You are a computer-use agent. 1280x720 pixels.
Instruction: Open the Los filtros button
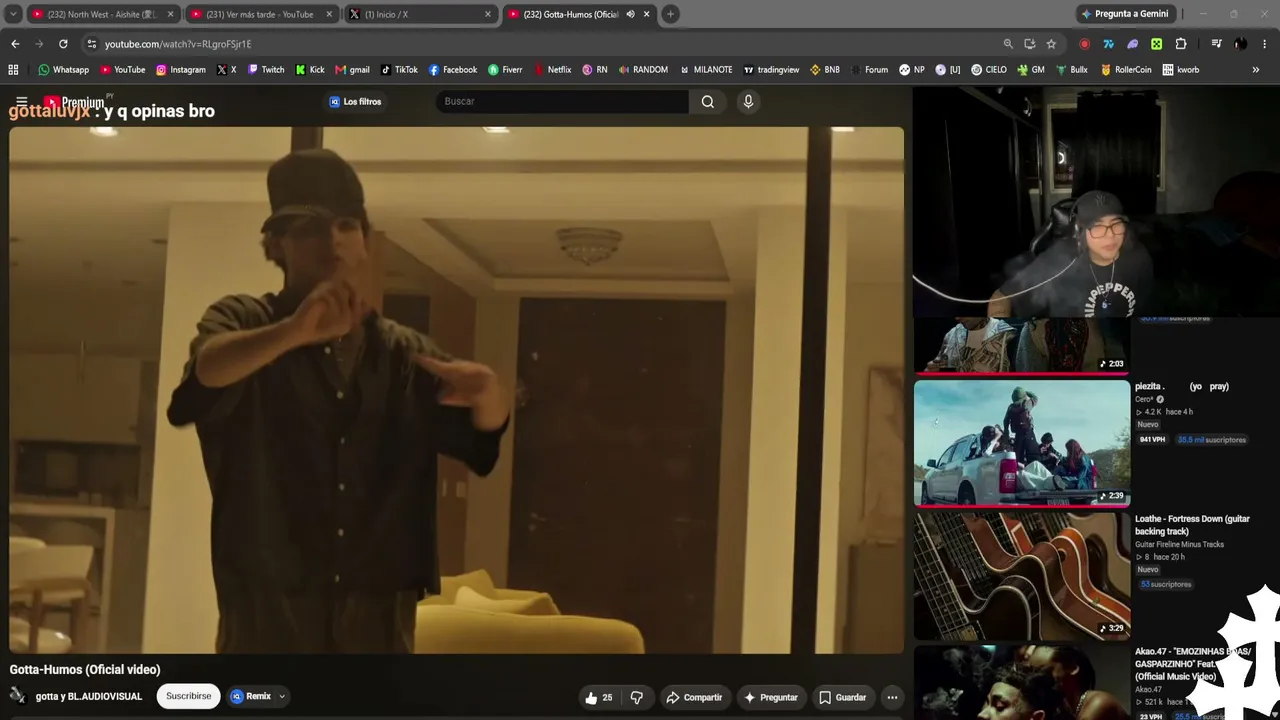point(355,101)
